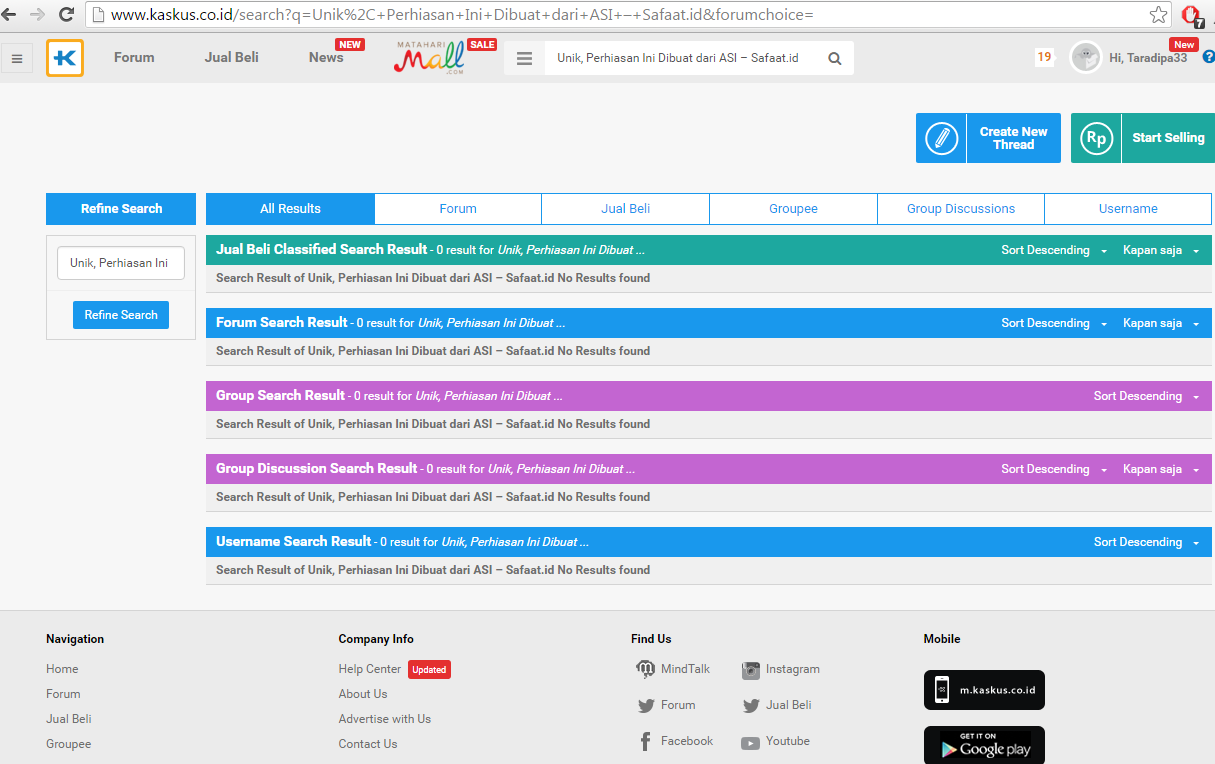The height and width of the screenshot is (764, 1215).
Task: Click the search magnifier icon
Action: 835,58
